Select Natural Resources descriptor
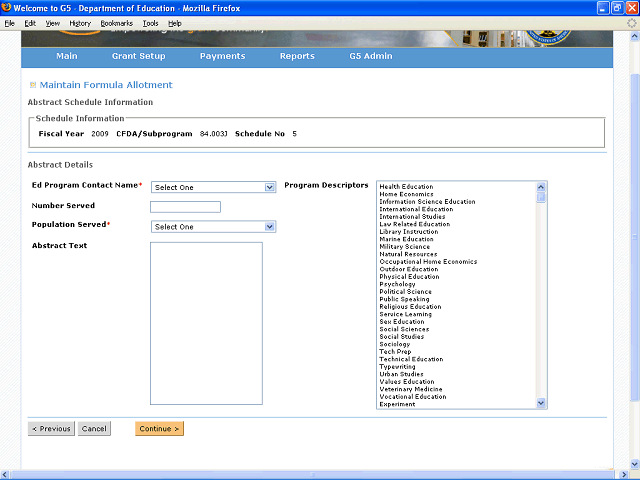This screenshot has width=640, height=480. (x=408, y=254)
